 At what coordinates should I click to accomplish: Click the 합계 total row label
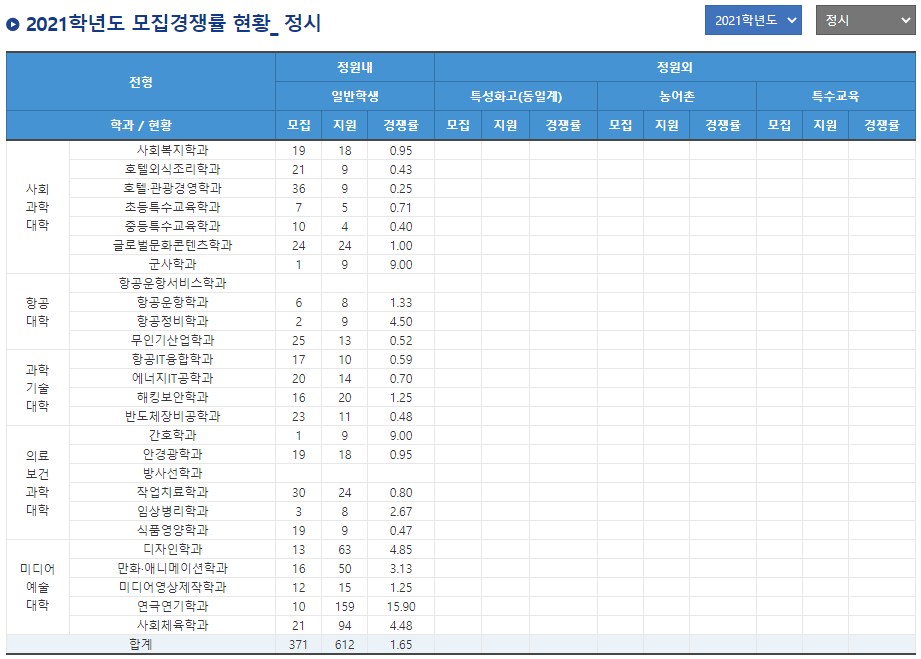point(140,644)
